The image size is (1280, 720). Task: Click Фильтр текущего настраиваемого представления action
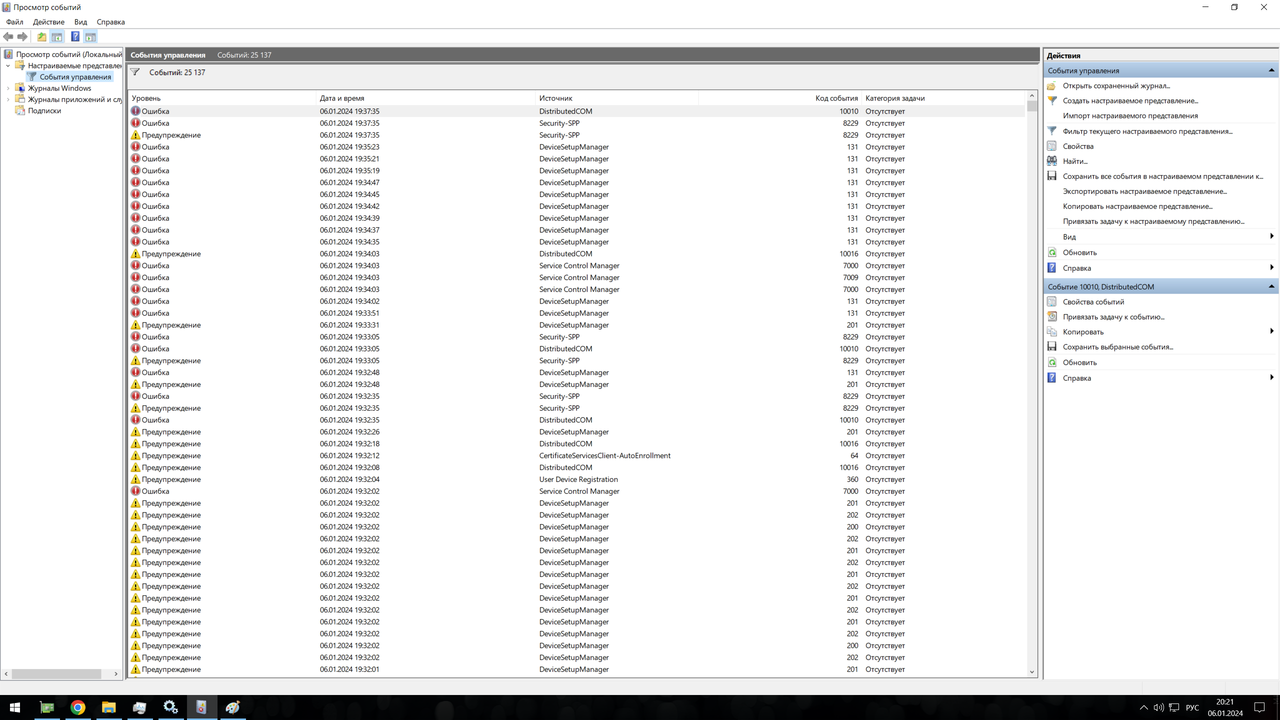pos(1147,131)
